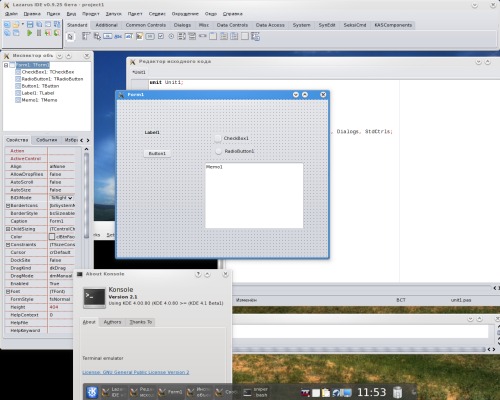Switch to the Common Controls palette tab
Viewport: 500px width, 400px height.
tap(146, 25)
